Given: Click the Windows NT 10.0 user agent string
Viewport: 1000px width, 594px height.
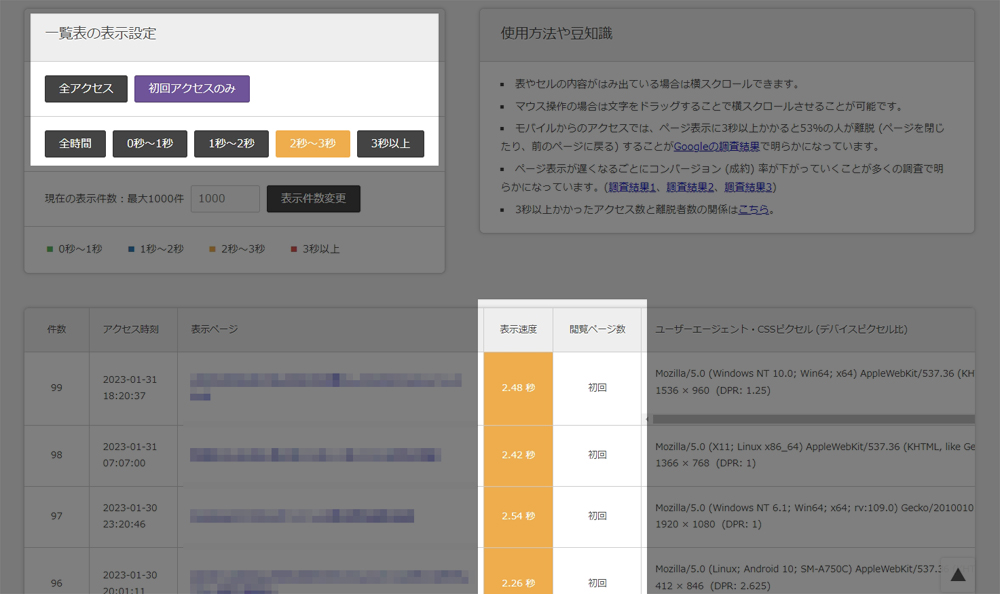Looking at the screenshot, I should click(x=814, y=373).
